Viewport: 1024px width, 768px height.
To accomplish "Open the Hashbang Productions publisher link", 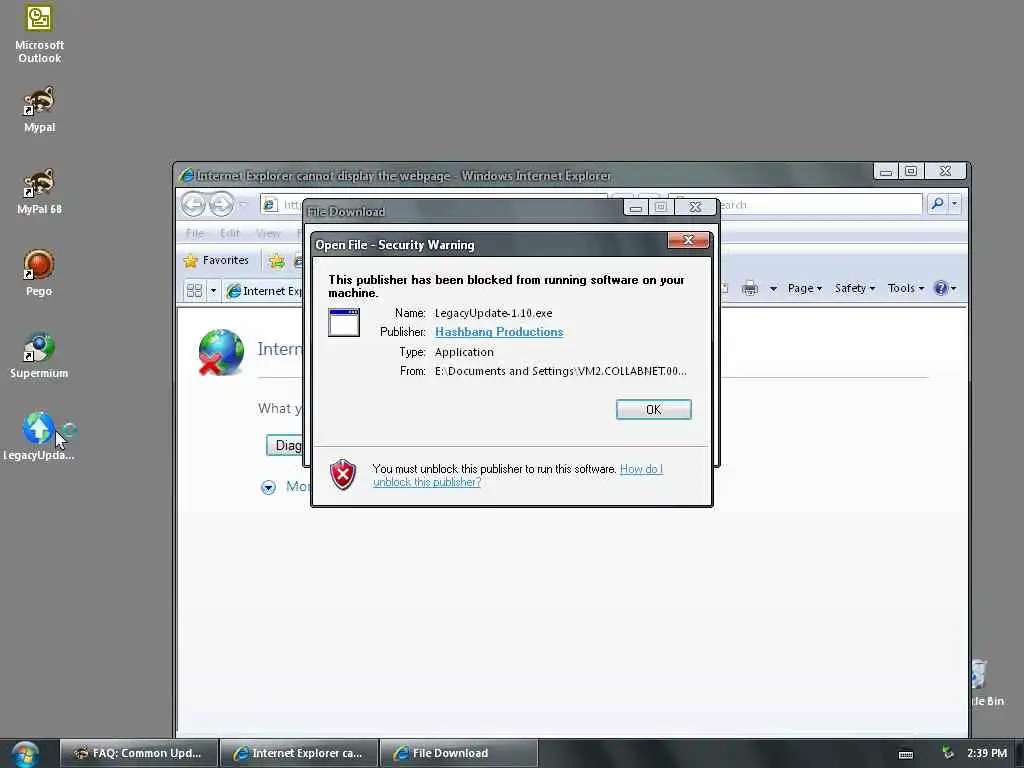I will point(499,332).
